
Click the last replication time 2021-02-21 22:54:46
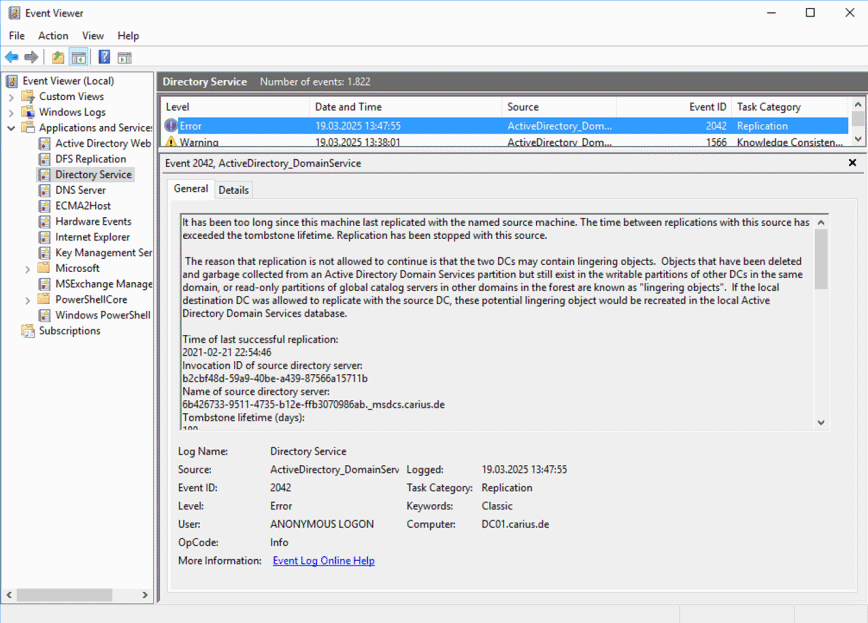[227, 352]
